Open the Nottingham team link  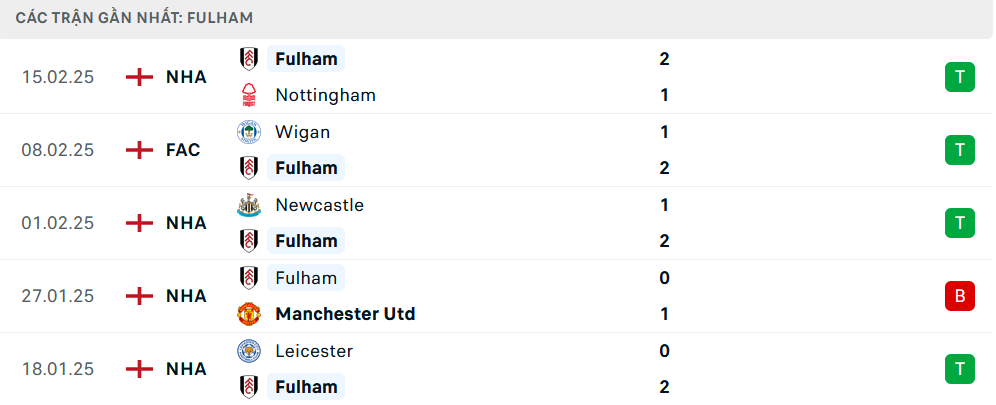[325, 95]
